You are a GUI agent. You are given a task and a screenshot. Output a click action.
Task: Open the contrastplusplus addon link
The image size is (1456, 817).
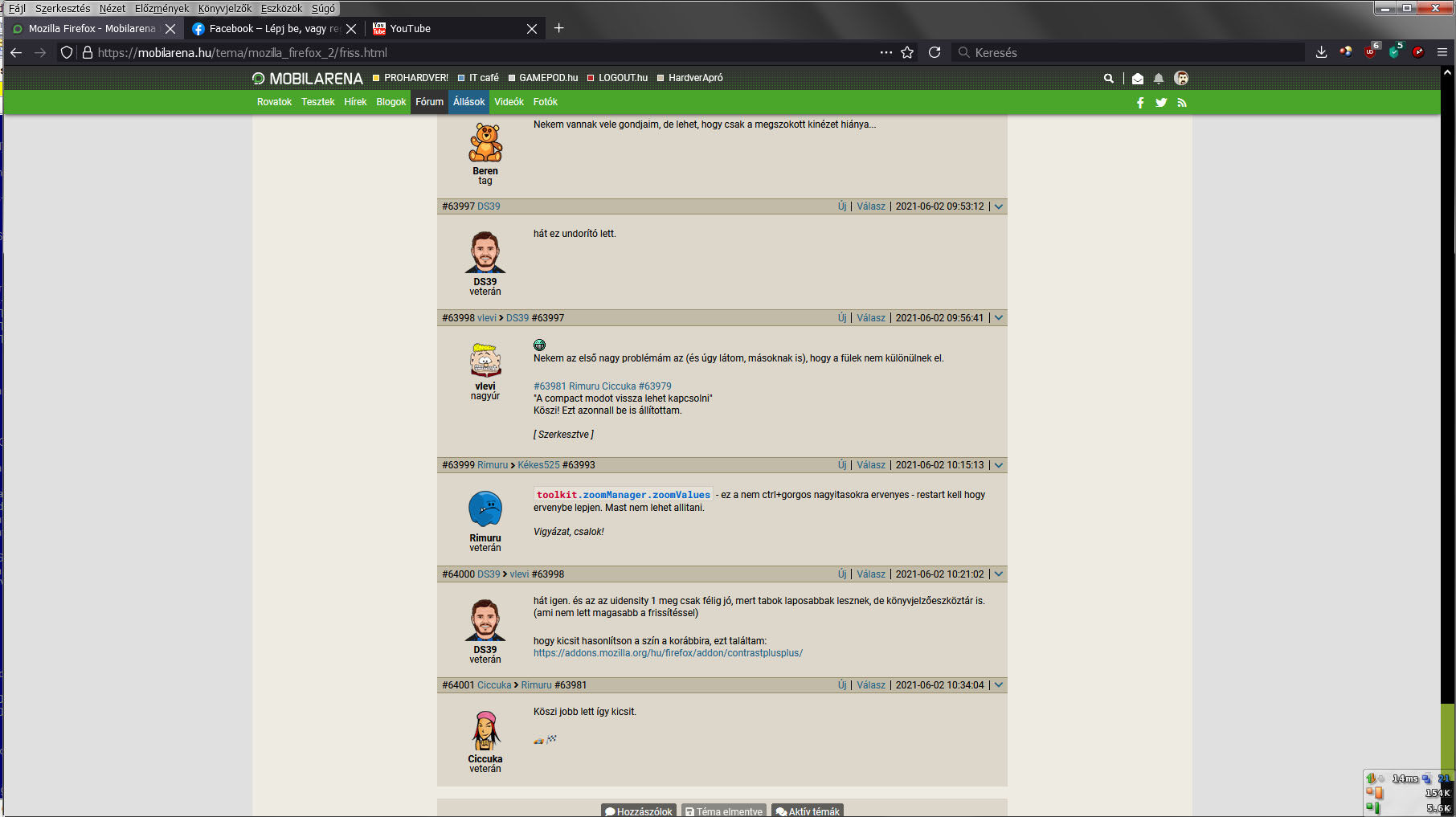[x=668, y=653]
